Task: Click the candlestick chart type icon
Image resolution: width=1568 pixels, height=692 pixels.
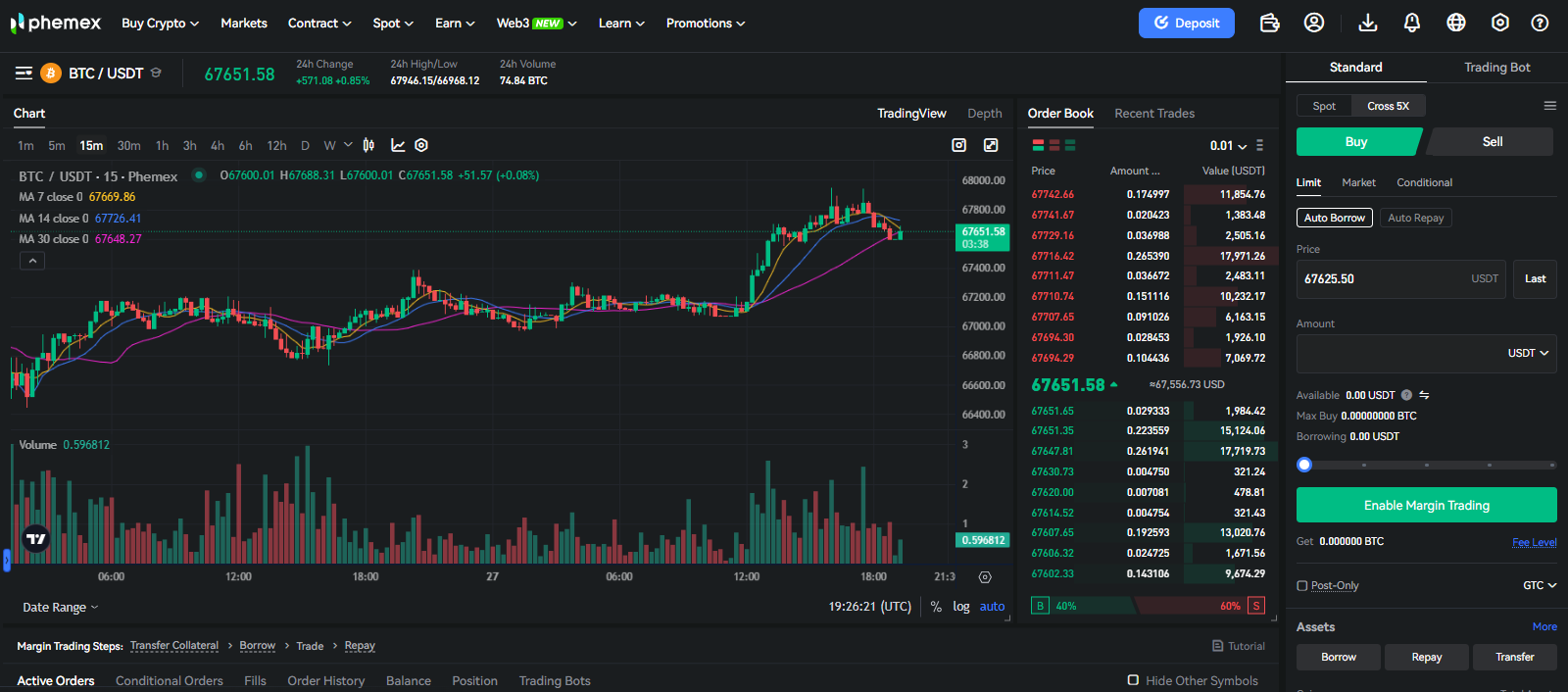Action: 368,145
